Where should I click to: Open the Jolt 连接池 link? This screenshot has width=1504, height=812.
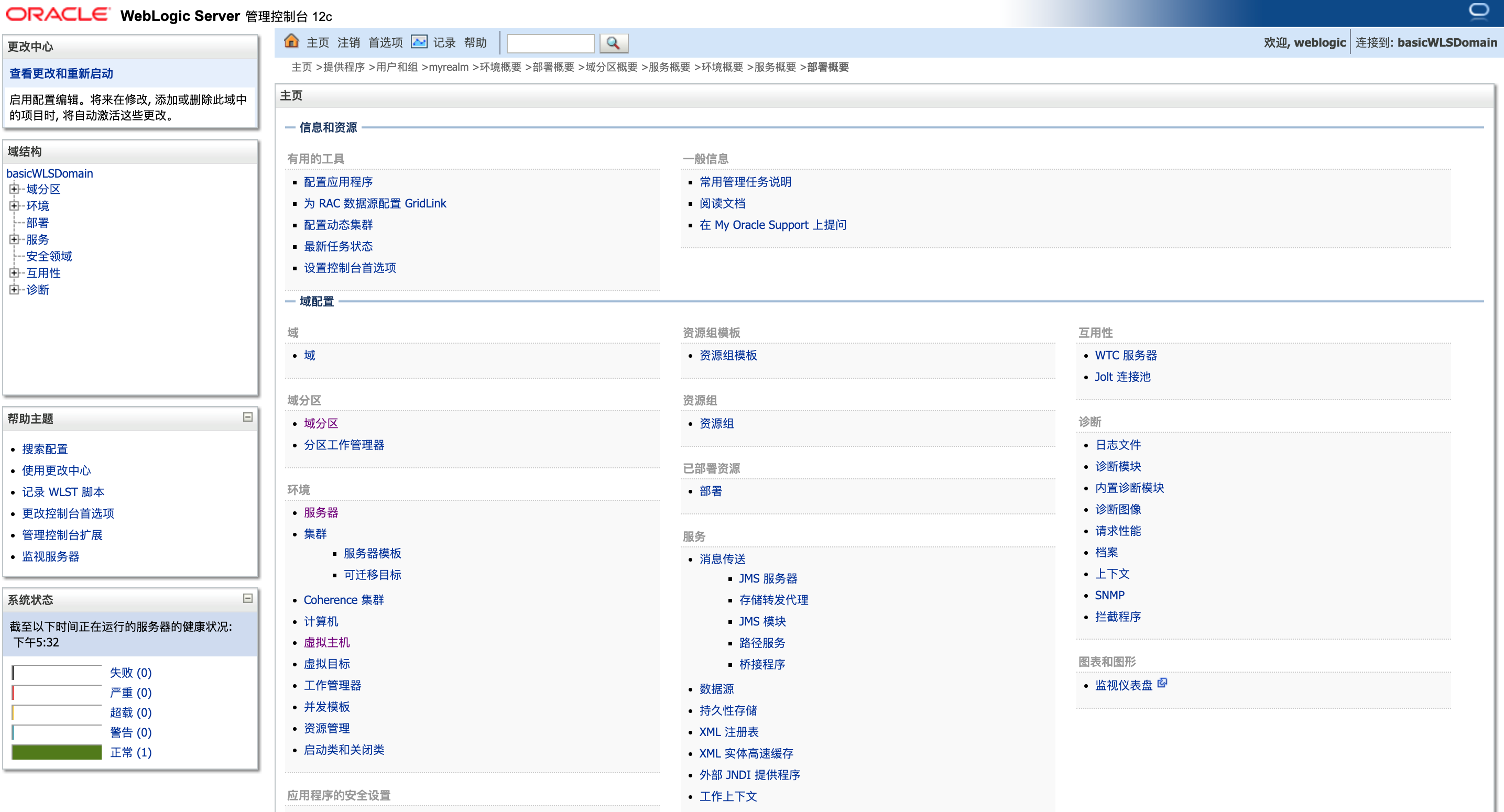pyautogui.click(x=1122, y=377)
